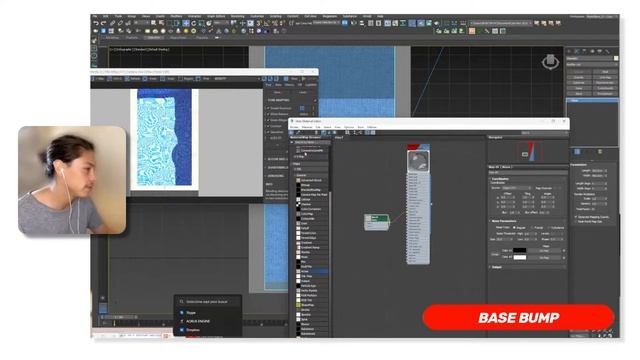The image size is (640, 360).
Task: Select Regular noise type radio button
Action: coord(514,227)
